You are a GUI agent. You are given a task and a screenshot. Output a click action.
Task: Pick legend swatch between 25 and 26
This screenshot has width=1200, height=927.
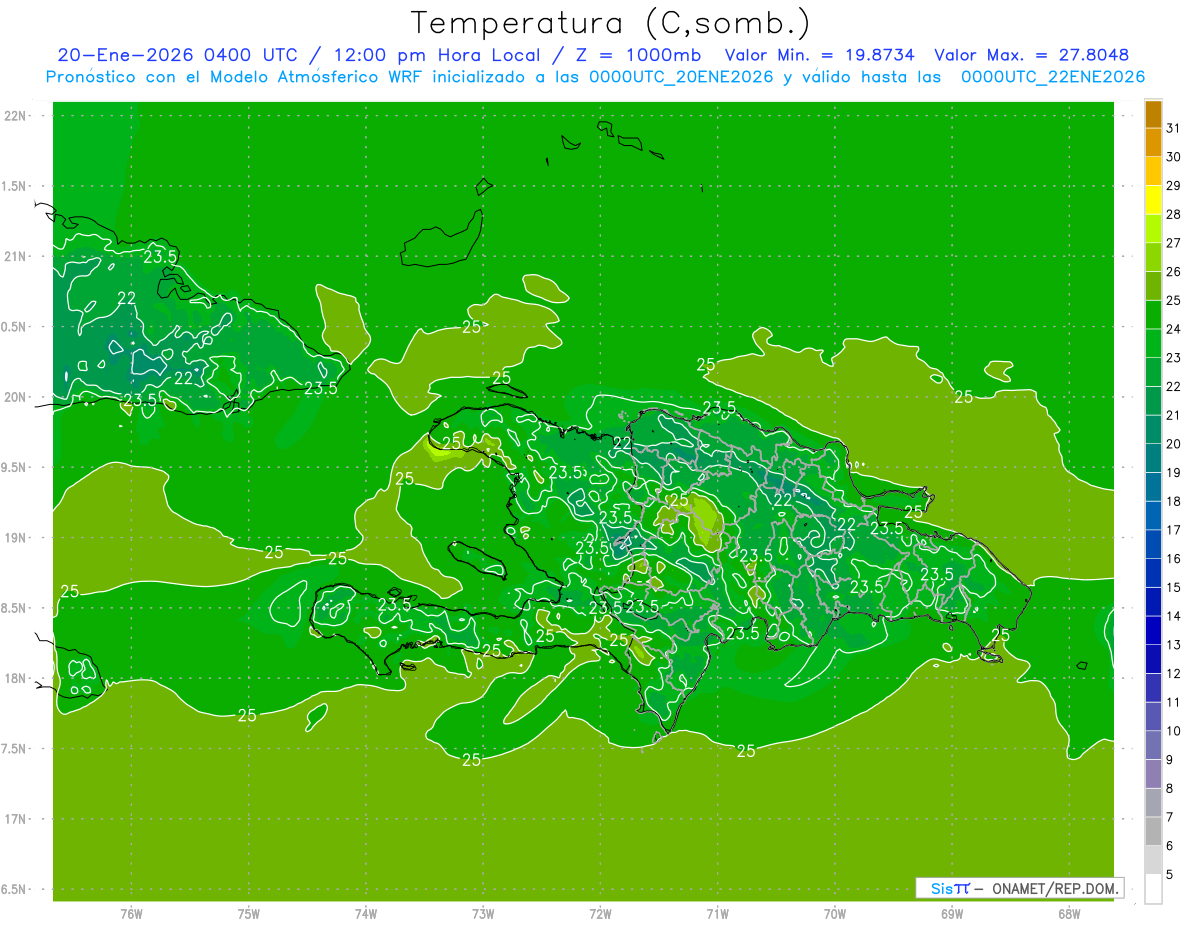[x=1153, y=286]
